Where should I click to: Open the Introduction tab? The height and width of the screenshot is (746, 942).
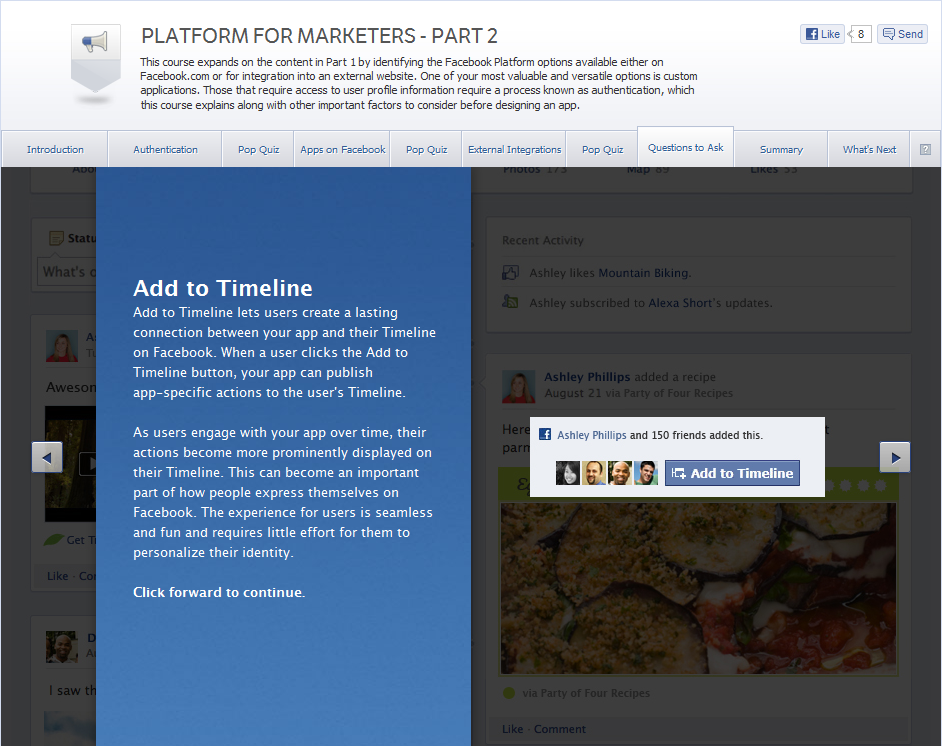tap(55, 149)
